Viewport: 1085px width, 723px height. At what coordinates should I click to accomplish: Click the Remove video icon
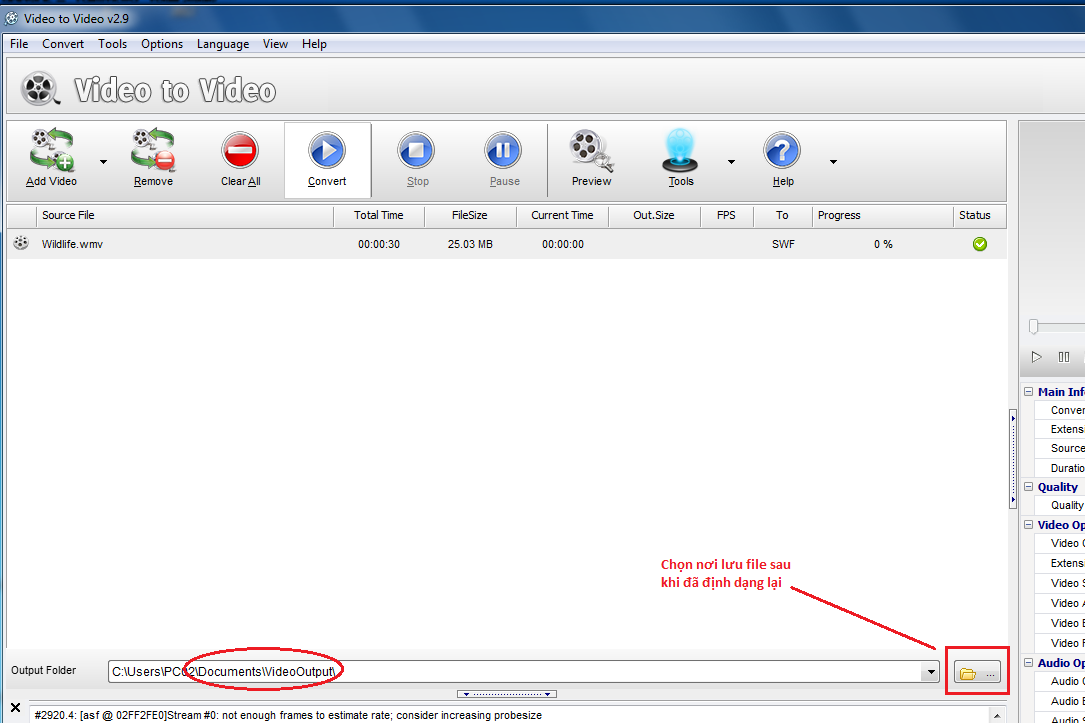point(153,150)
